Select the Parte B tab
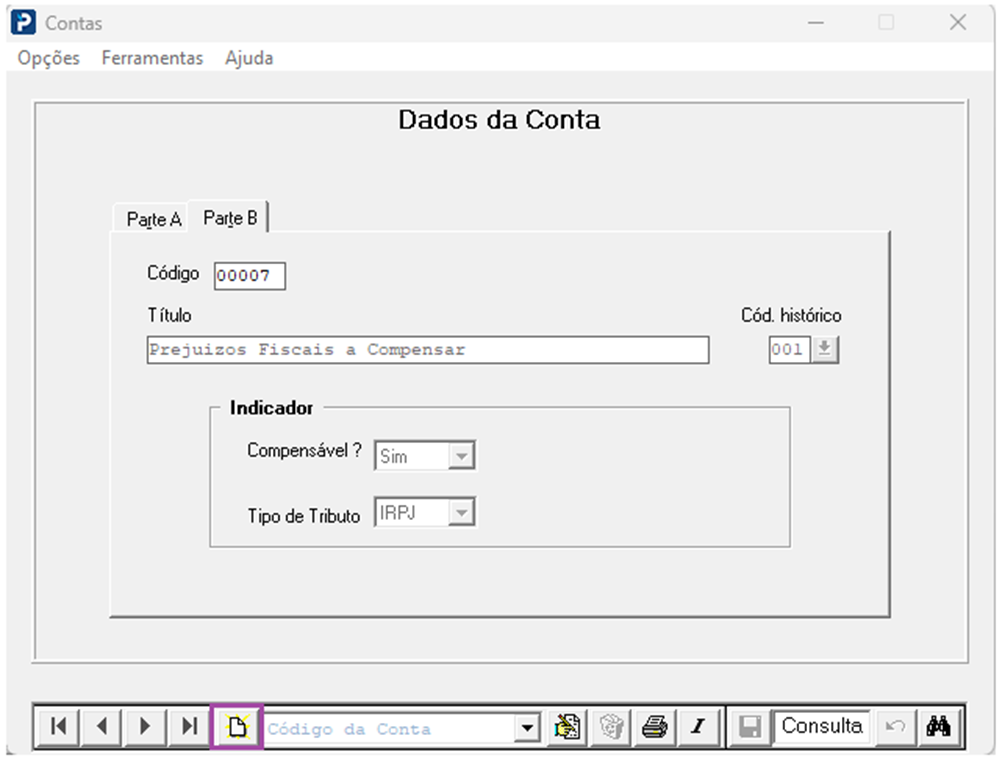 pos(230,218)
